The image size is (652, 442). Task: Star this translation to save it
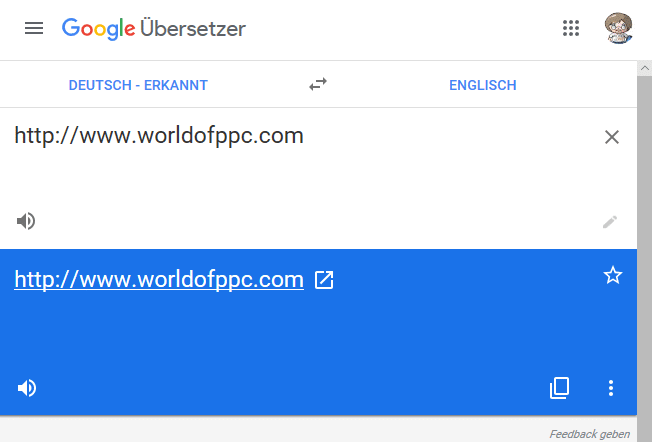point(612,276)
